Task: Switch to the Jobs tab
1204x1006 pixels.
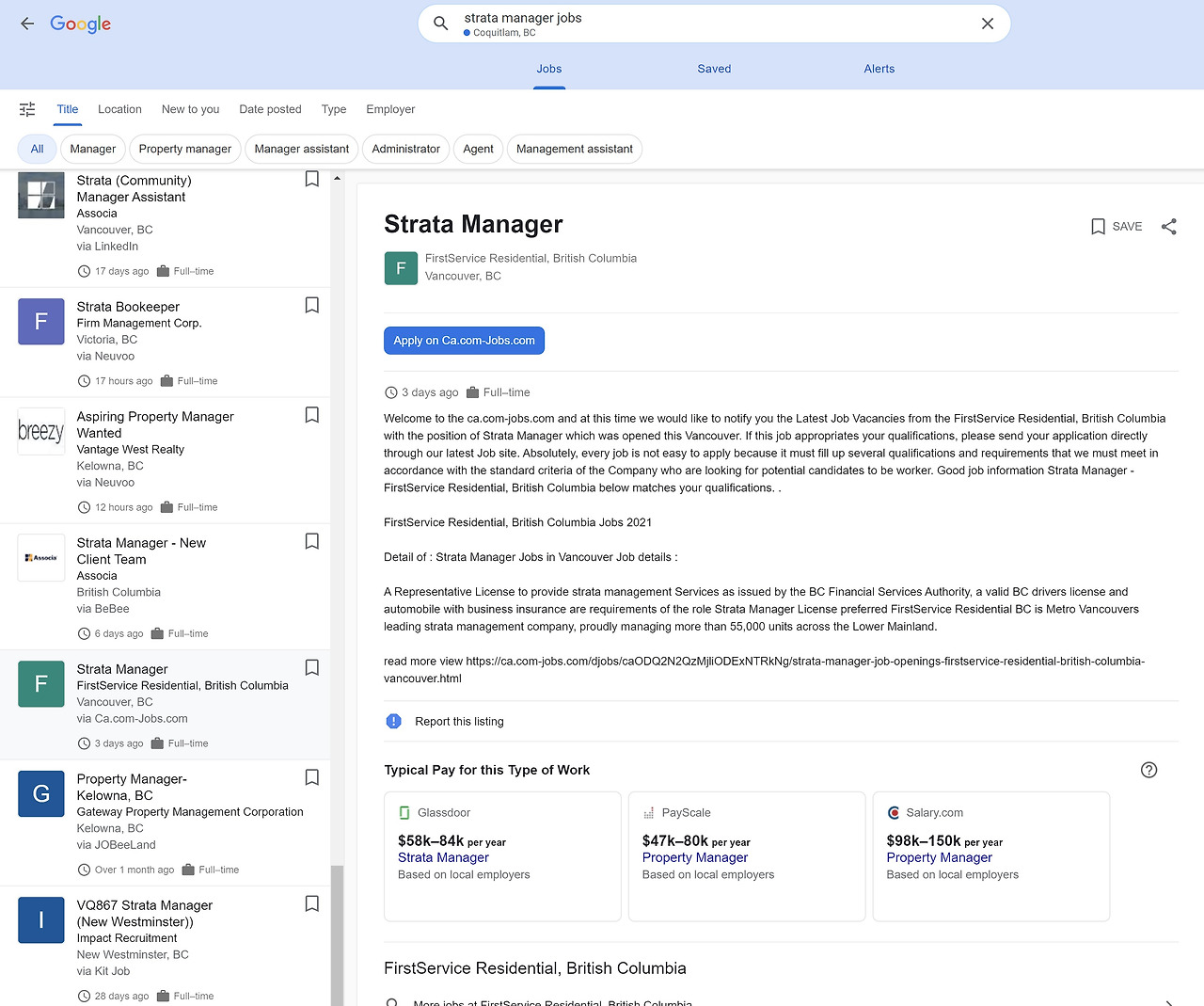Action: 549,69
